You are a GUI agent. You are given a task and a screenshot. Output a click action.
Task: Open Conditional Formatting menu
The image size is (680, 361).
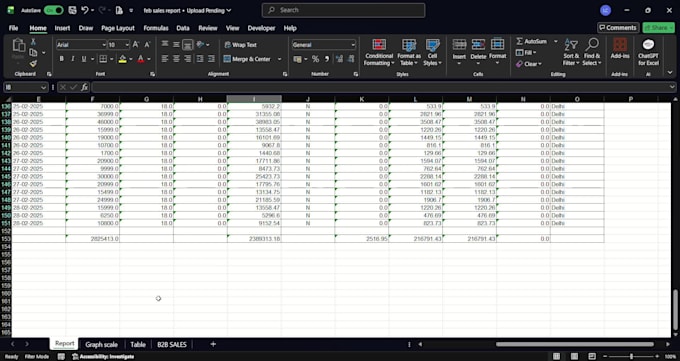point(379,52)
